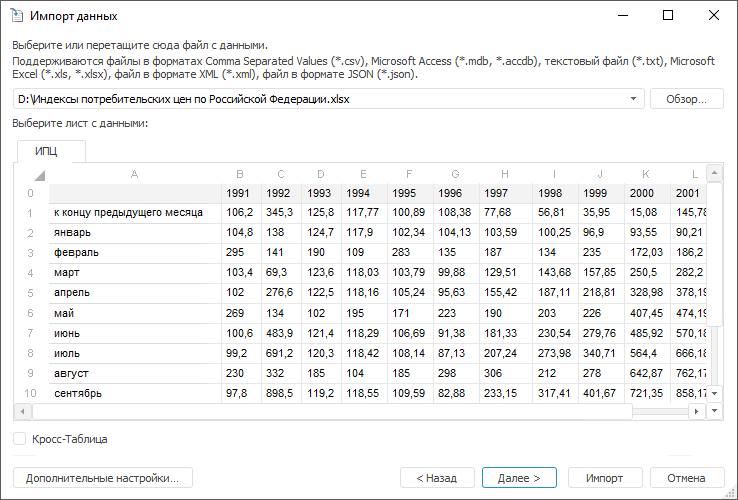Select column header A
Viewport: 738px width, 500px height.
[x=134, y=174]
